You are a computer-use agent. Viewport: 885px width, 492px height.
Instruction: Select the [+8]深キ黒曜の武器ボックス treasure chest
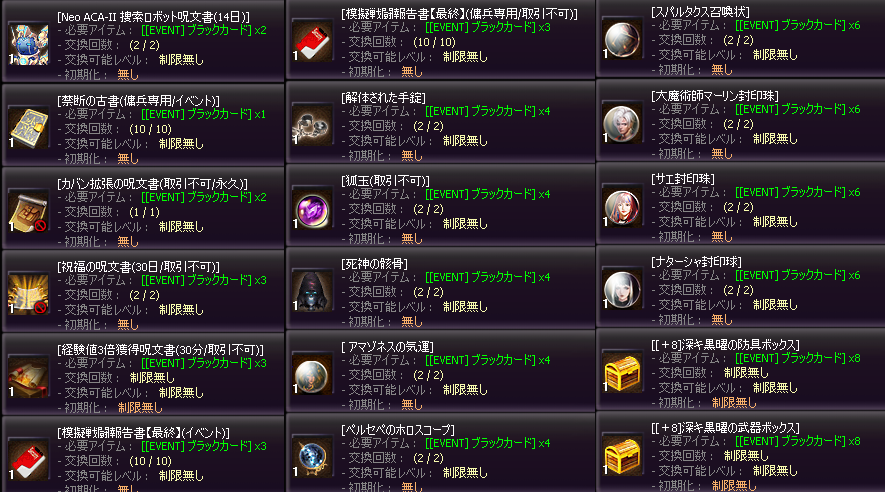pyautogui.click(x=622, y=455)
